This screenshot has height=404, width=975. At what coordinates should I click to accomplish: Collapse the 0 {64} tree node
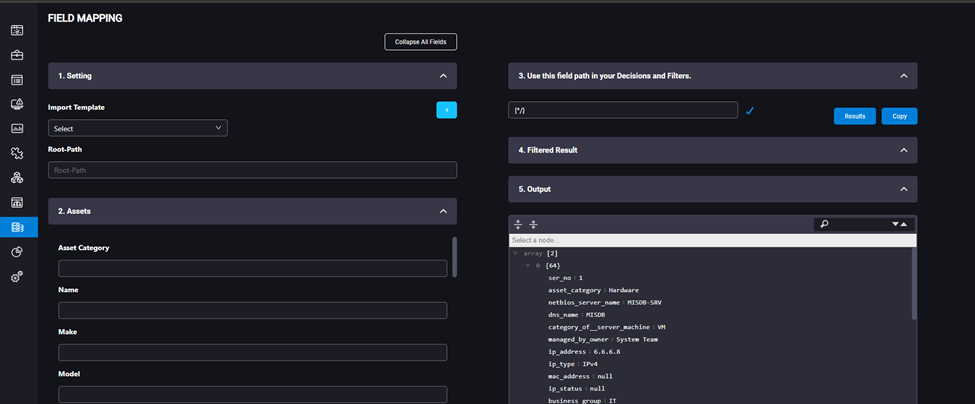coord(528,266)
